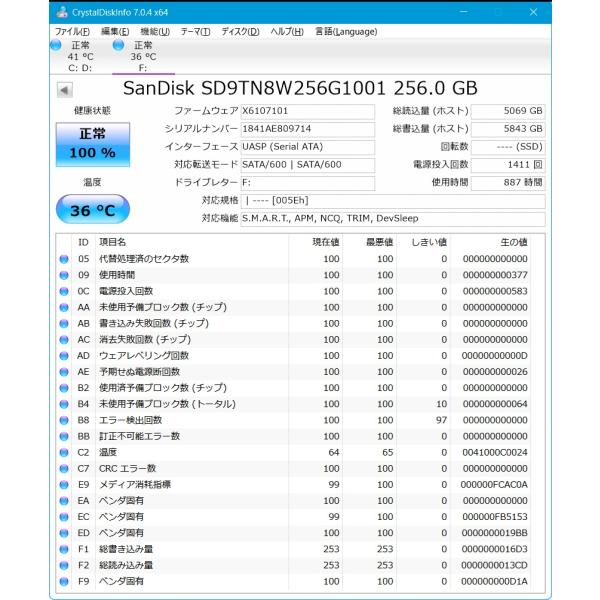
Task: Open the 編集(E) menu
Action: (x=115, y=32)
